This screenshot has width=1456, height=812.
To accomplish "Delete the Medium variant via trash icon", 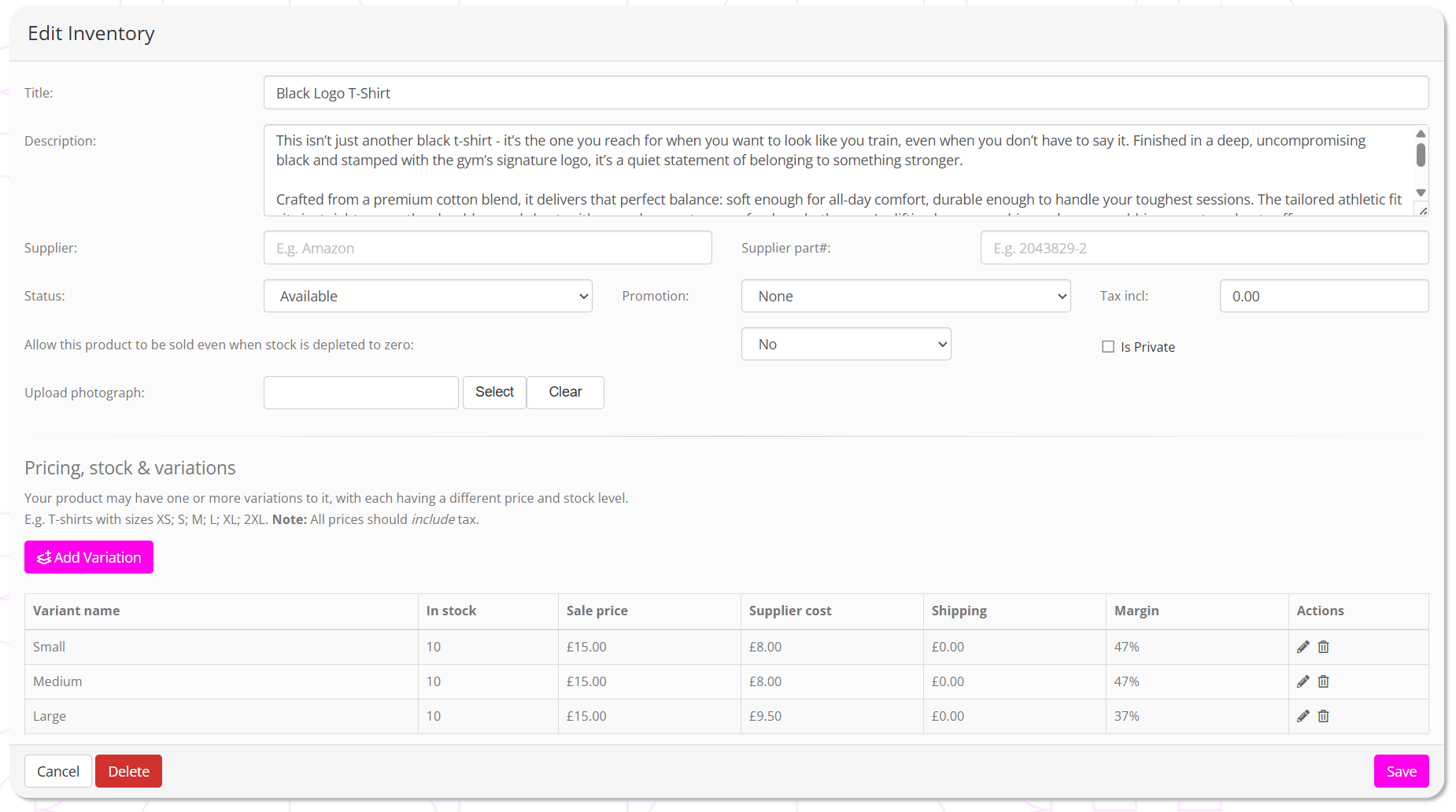I will coord(1324,681).
